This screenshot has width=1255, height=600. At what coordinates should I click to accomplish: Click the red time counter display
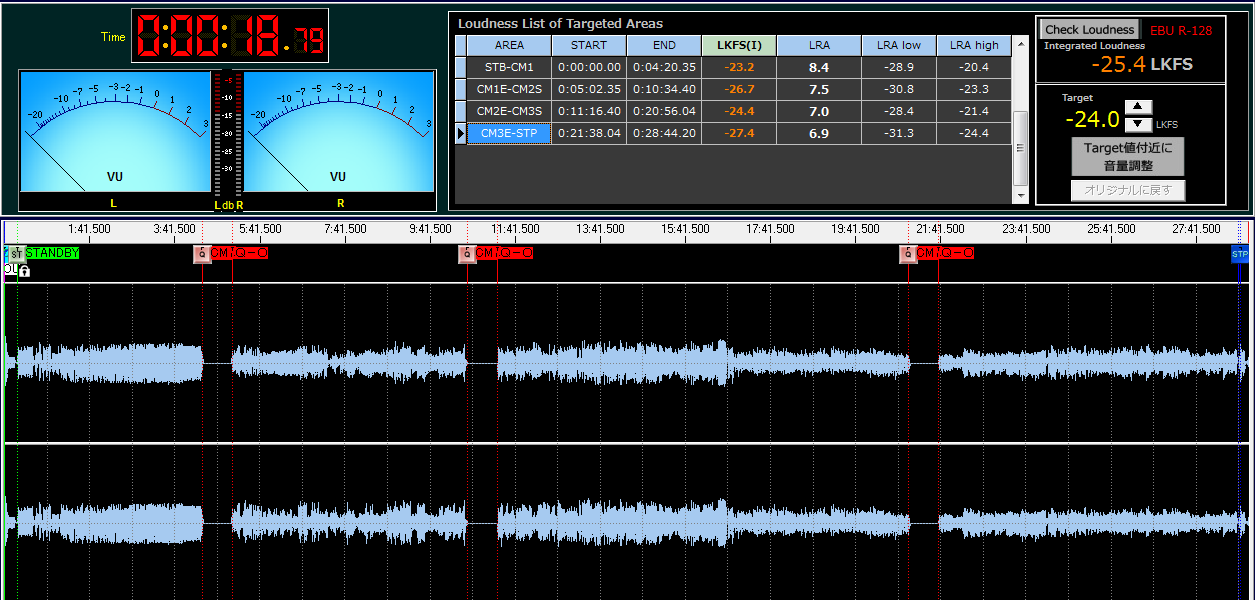click(x=230, y=36)
